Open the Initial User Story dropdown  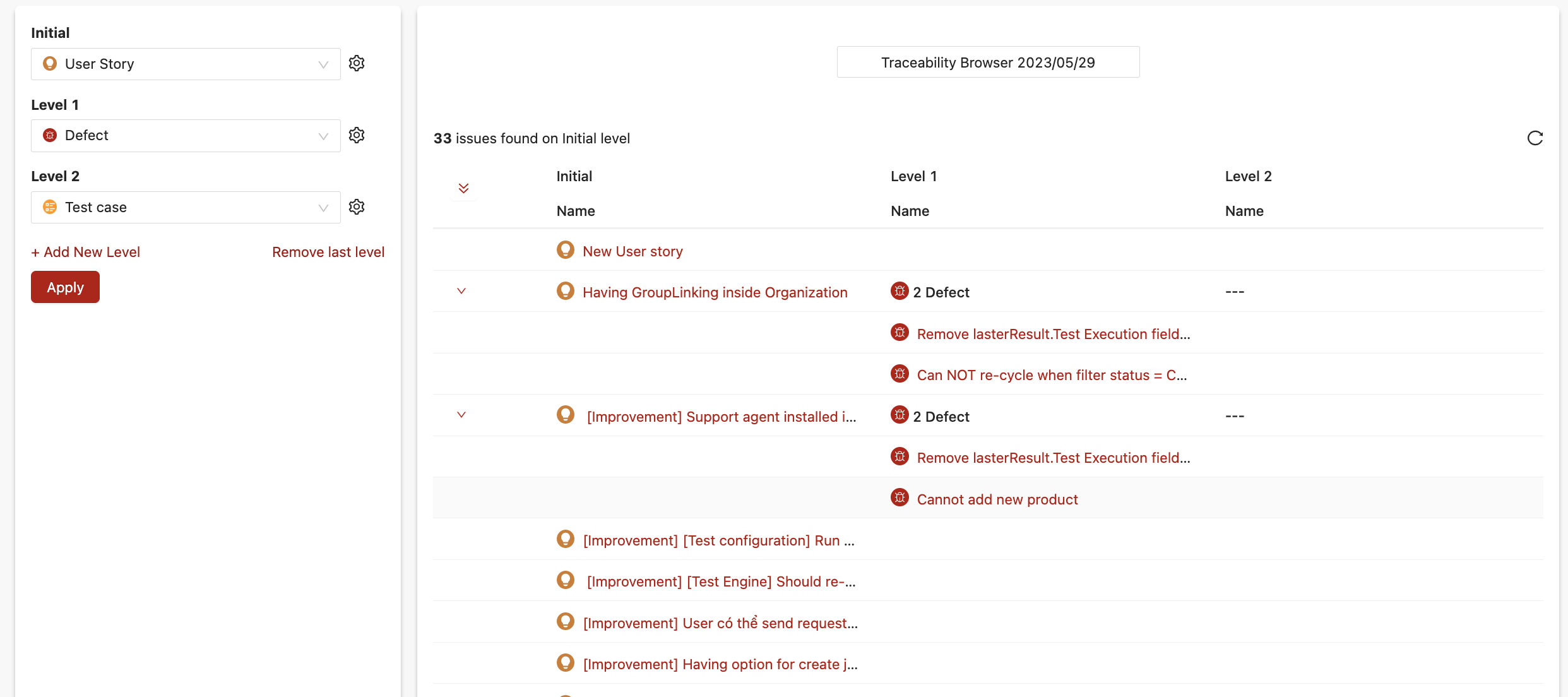pyautogui.click(x=186, y=64)
